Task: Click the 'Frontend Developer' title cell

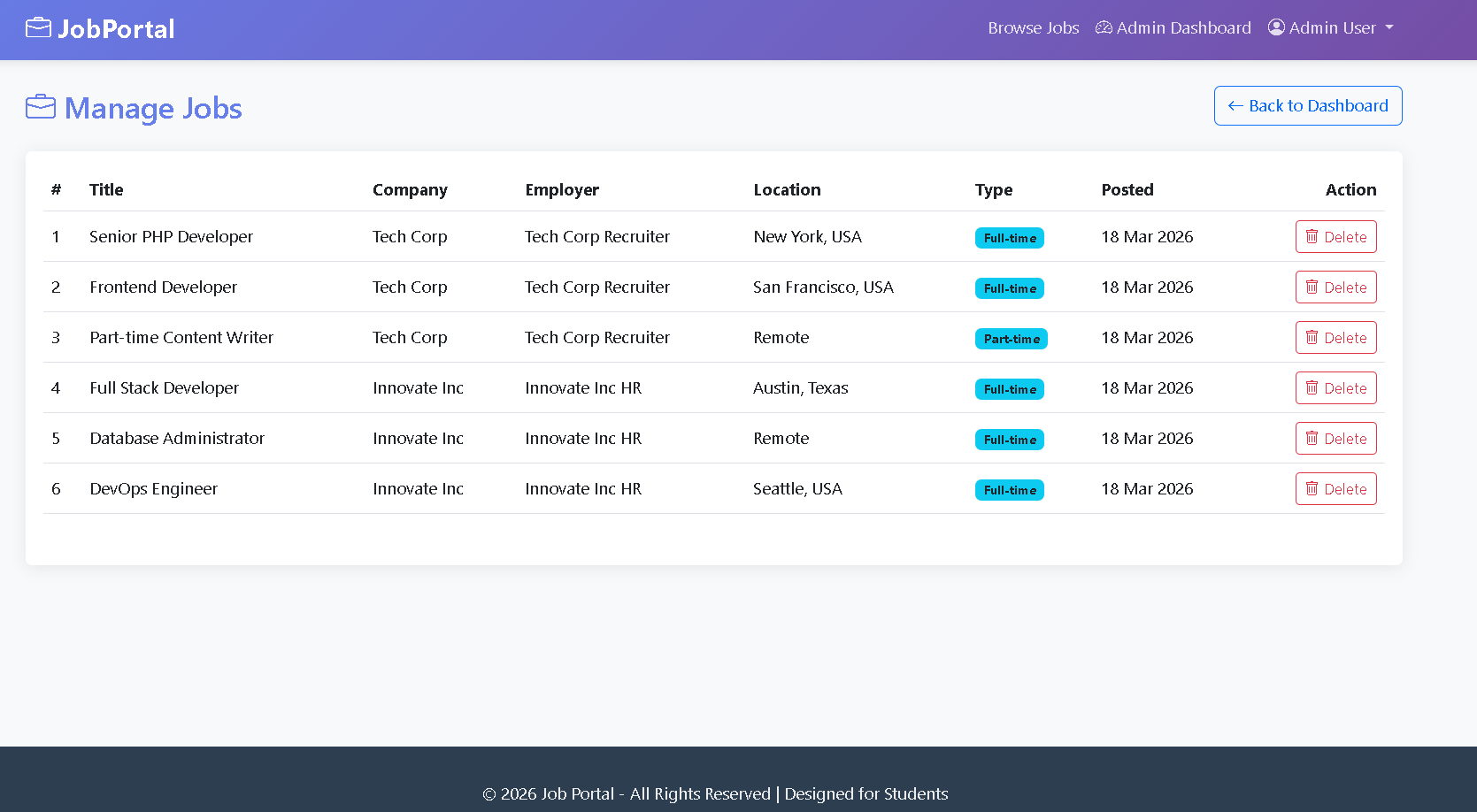Action: point(163,287)
